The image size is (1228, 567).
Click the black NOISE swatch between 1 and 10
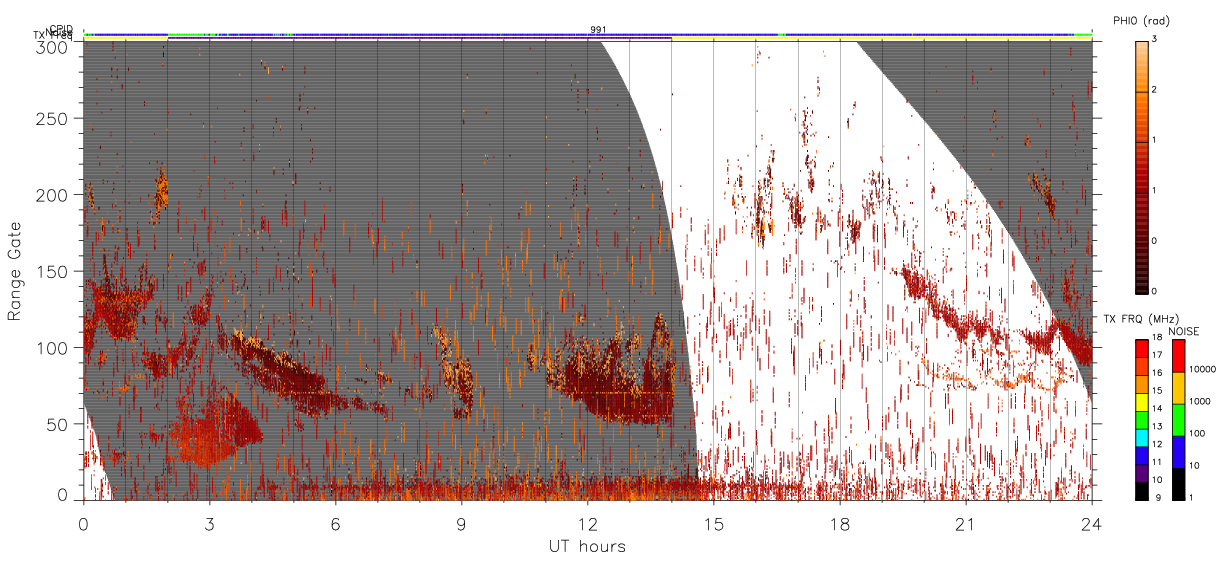click(1178, 484)
